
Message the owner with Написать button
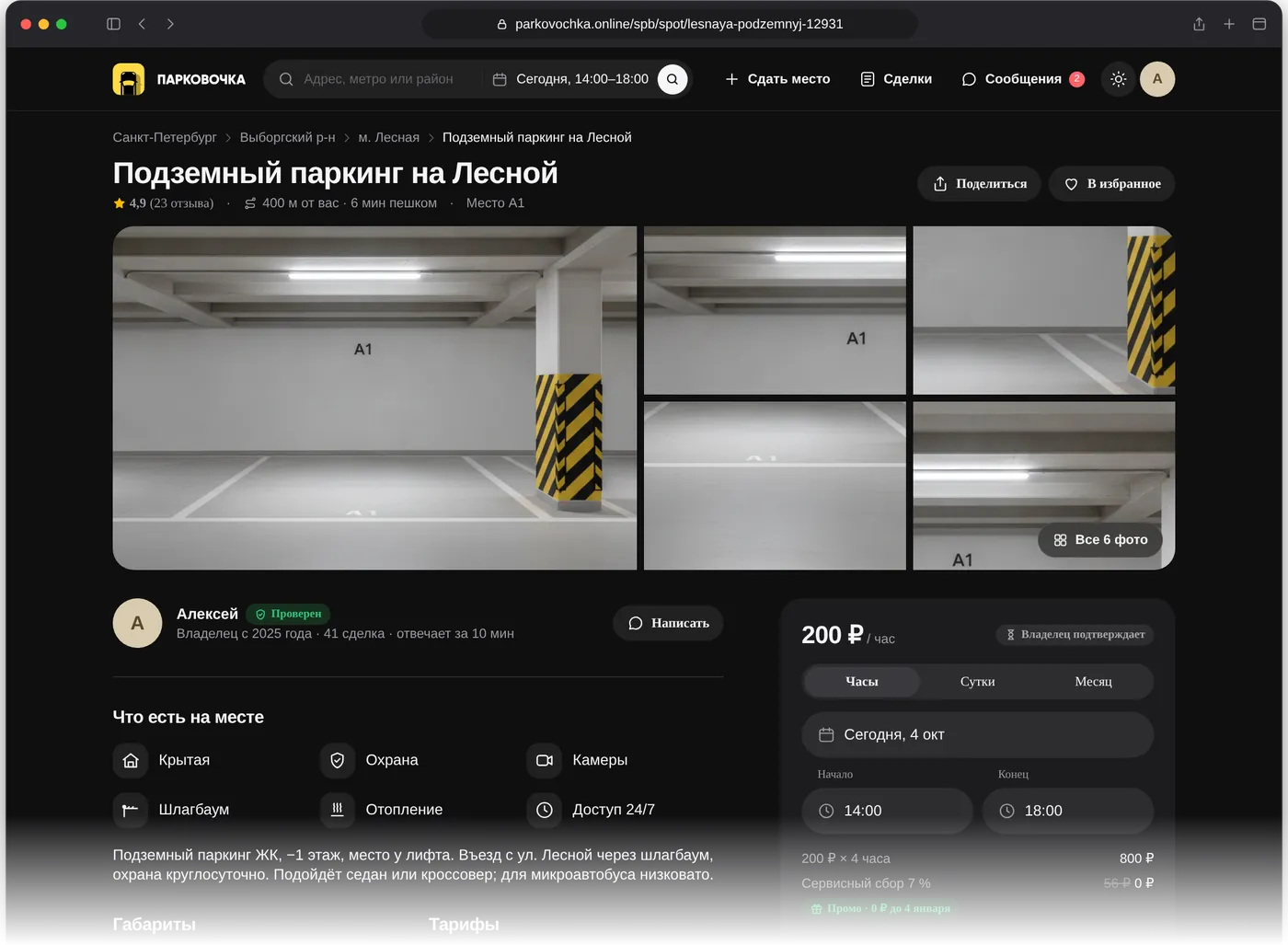[x=668, y=623]
